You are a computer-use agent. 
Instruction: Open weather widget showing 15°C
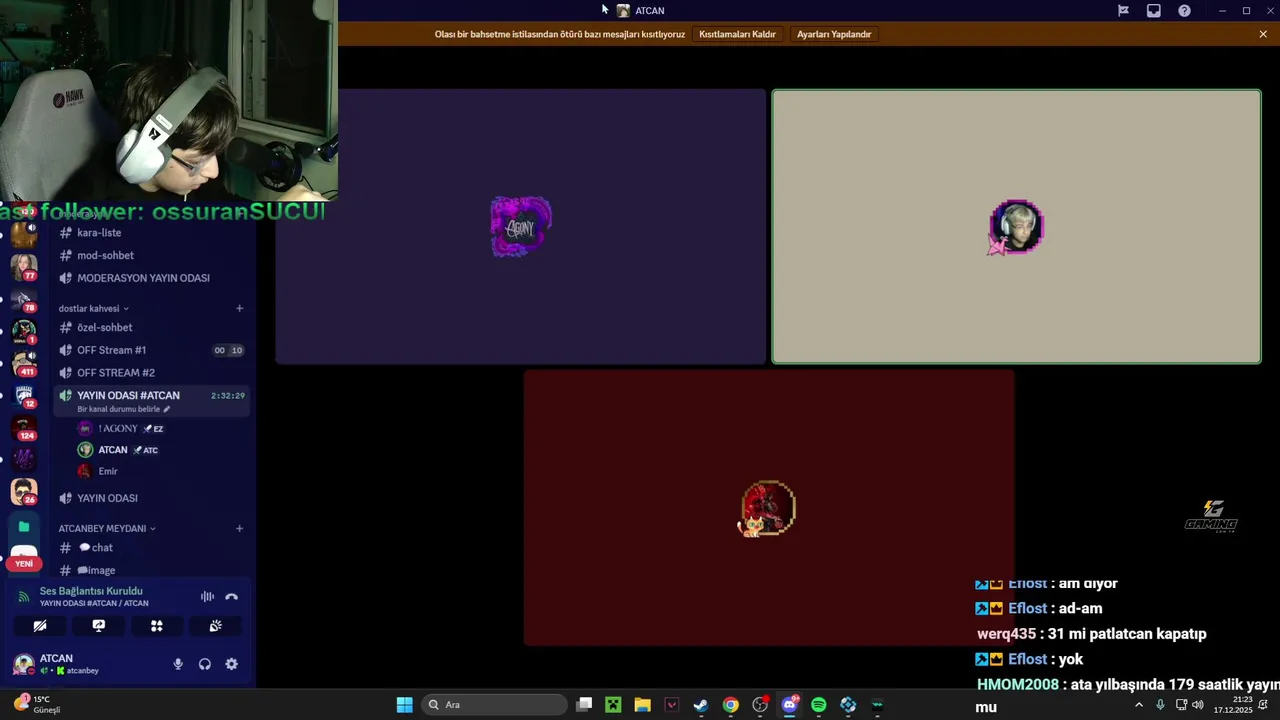[38, 704]
